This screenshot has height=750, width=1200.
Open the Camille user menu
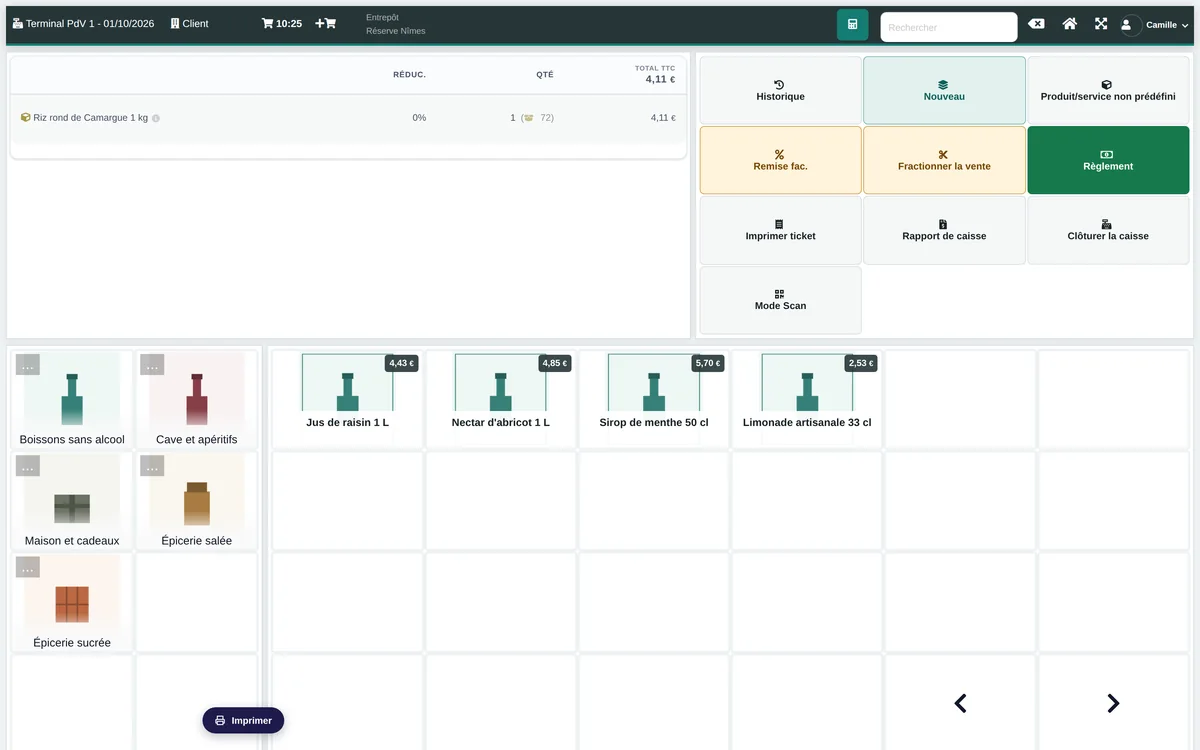(x=1155, y=25)
